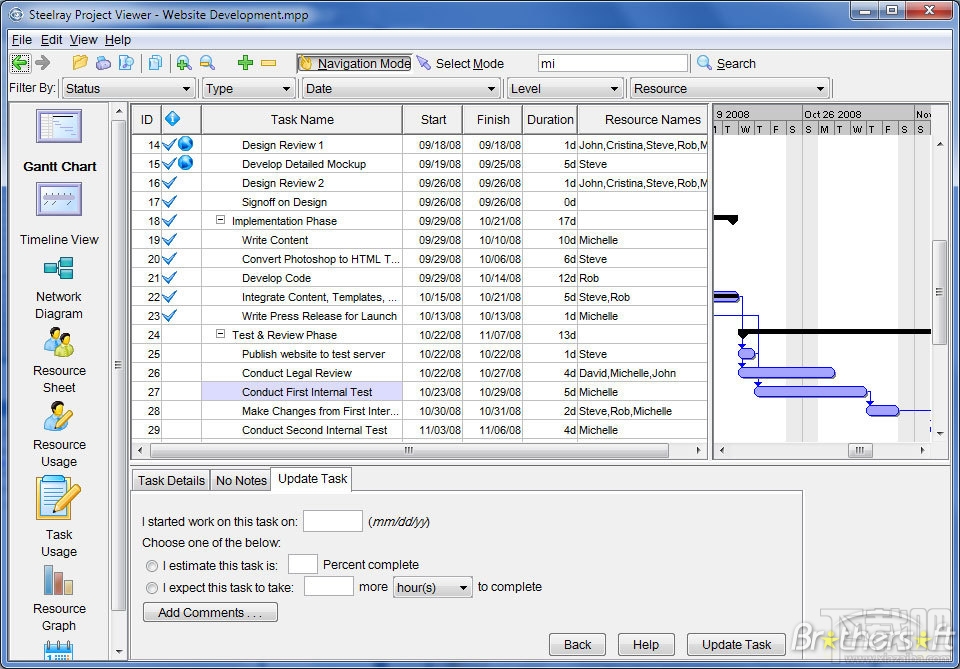The image size is (960, 669).
Task: Open a project file with the folder icon
Action: tap(79, 62)
